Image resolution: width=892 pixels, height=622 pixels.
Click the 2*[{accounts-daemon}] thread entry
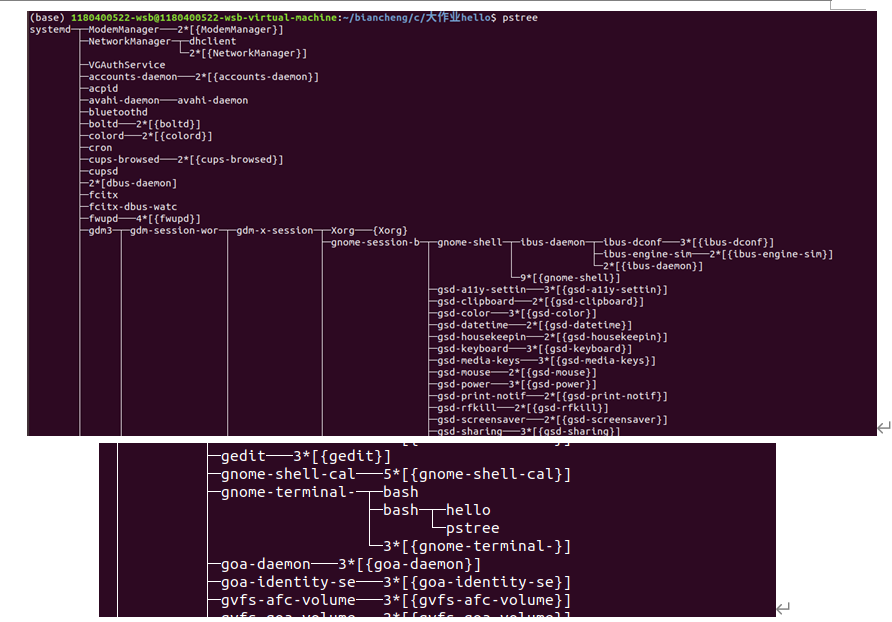pos(257,77)
